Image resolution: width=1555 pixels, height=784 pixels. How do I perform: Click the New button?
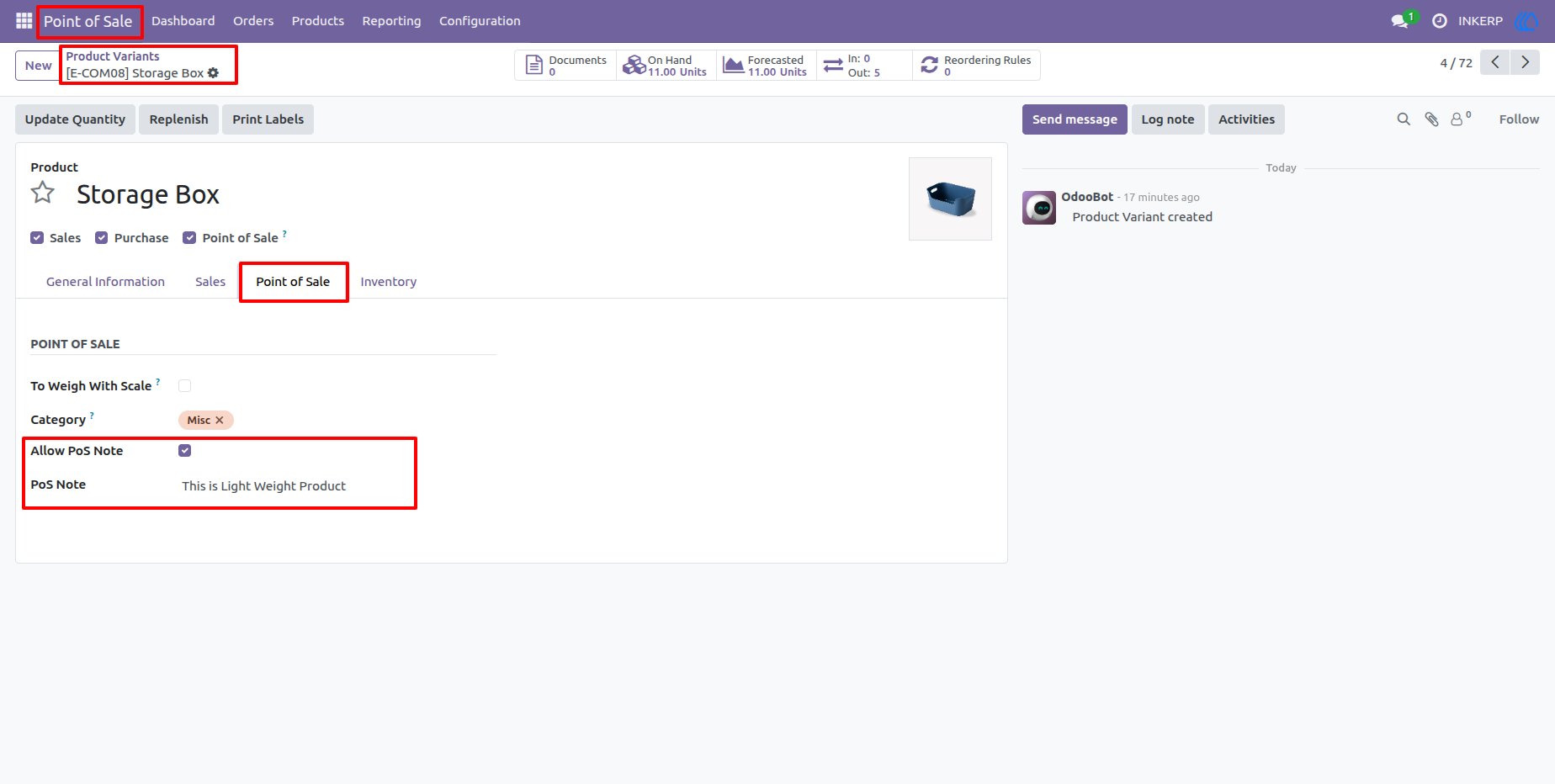(38, 66)
